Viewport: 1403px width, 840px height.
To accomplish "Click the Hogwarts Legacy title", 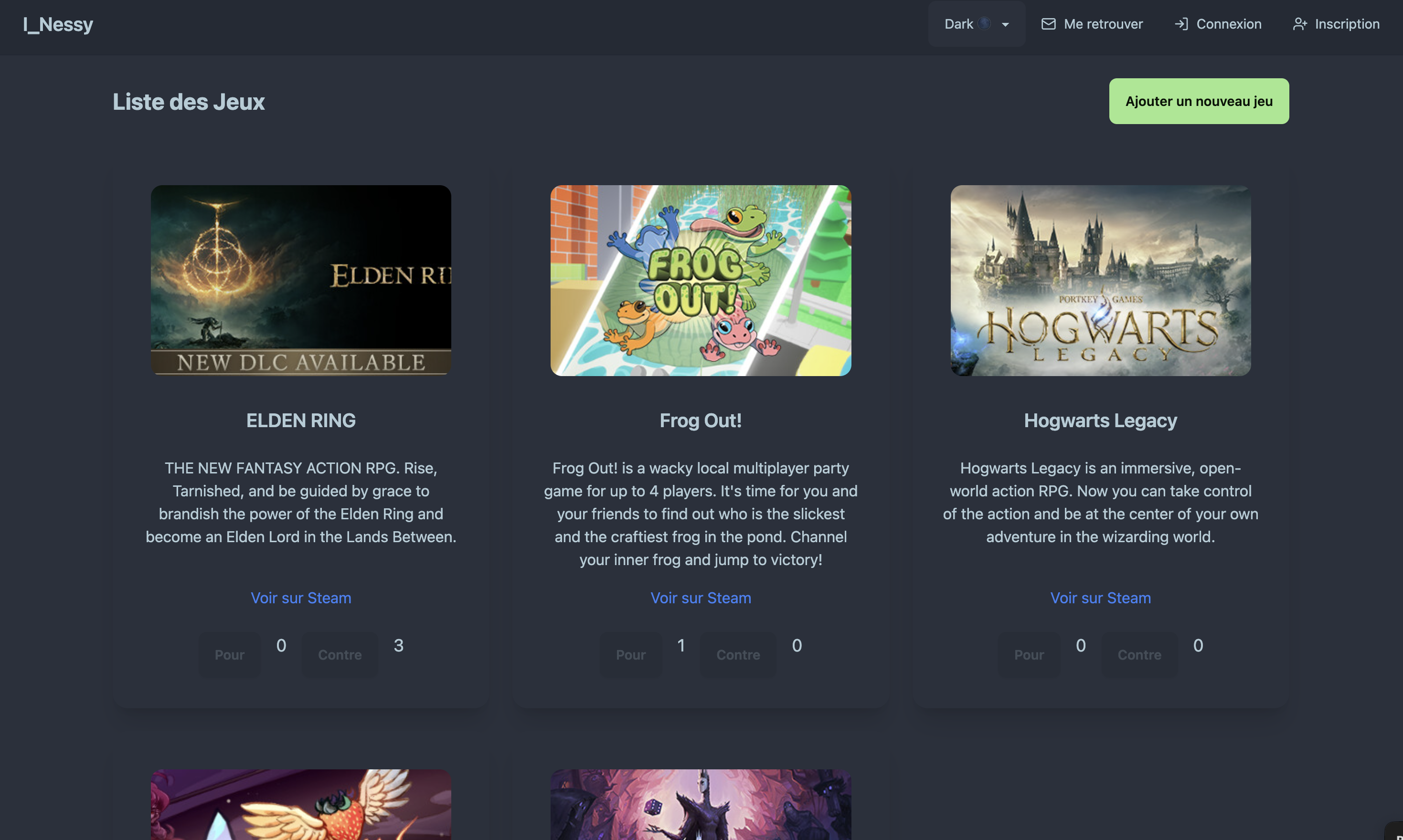I will [1100, 420].
